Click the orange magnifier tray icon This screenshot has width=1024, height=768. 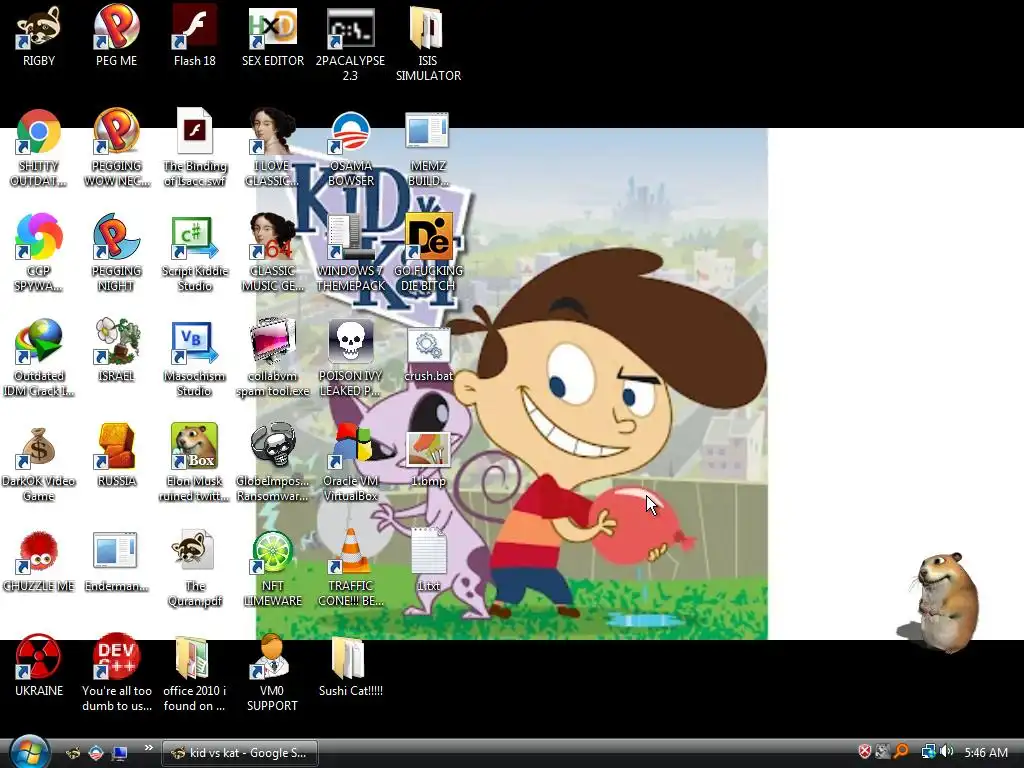[901, 752]
